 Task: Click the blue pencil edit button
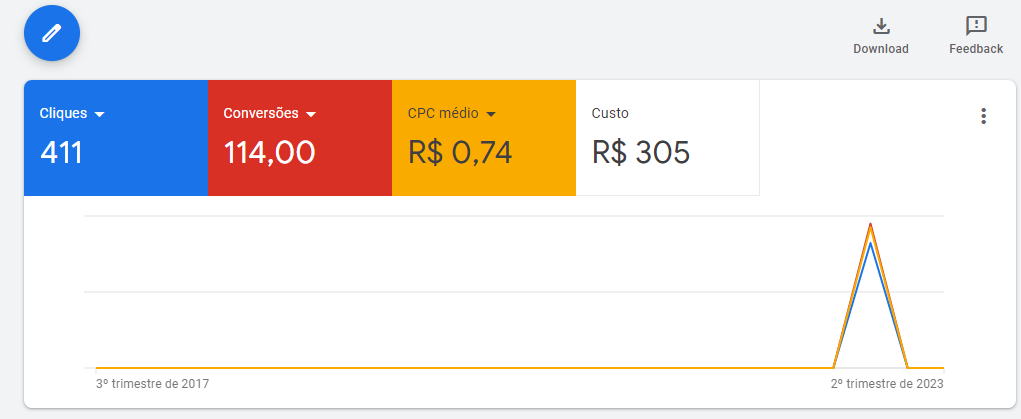pos(52,32)
